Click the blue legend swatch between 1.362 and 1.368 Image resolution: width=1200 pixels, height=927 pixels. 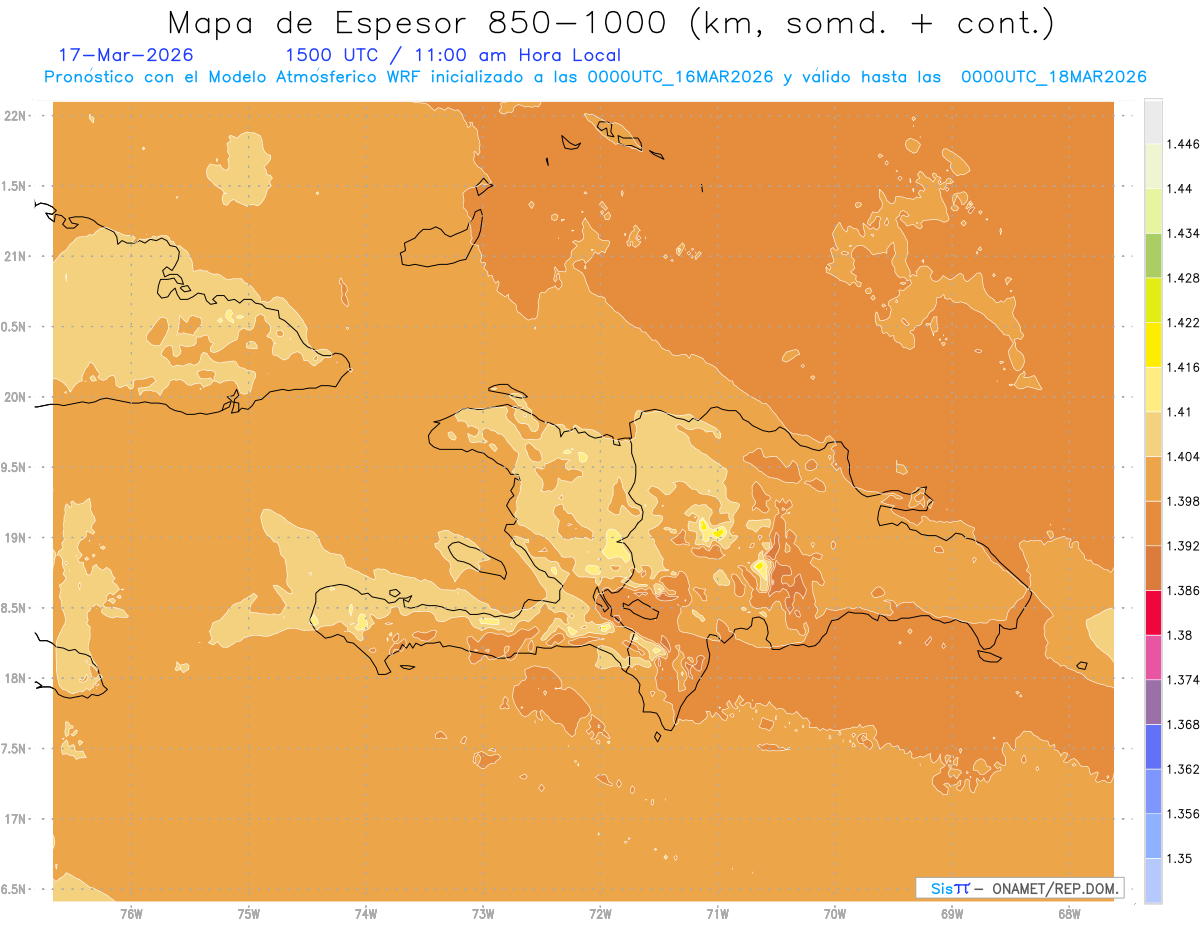point(1153,746)
